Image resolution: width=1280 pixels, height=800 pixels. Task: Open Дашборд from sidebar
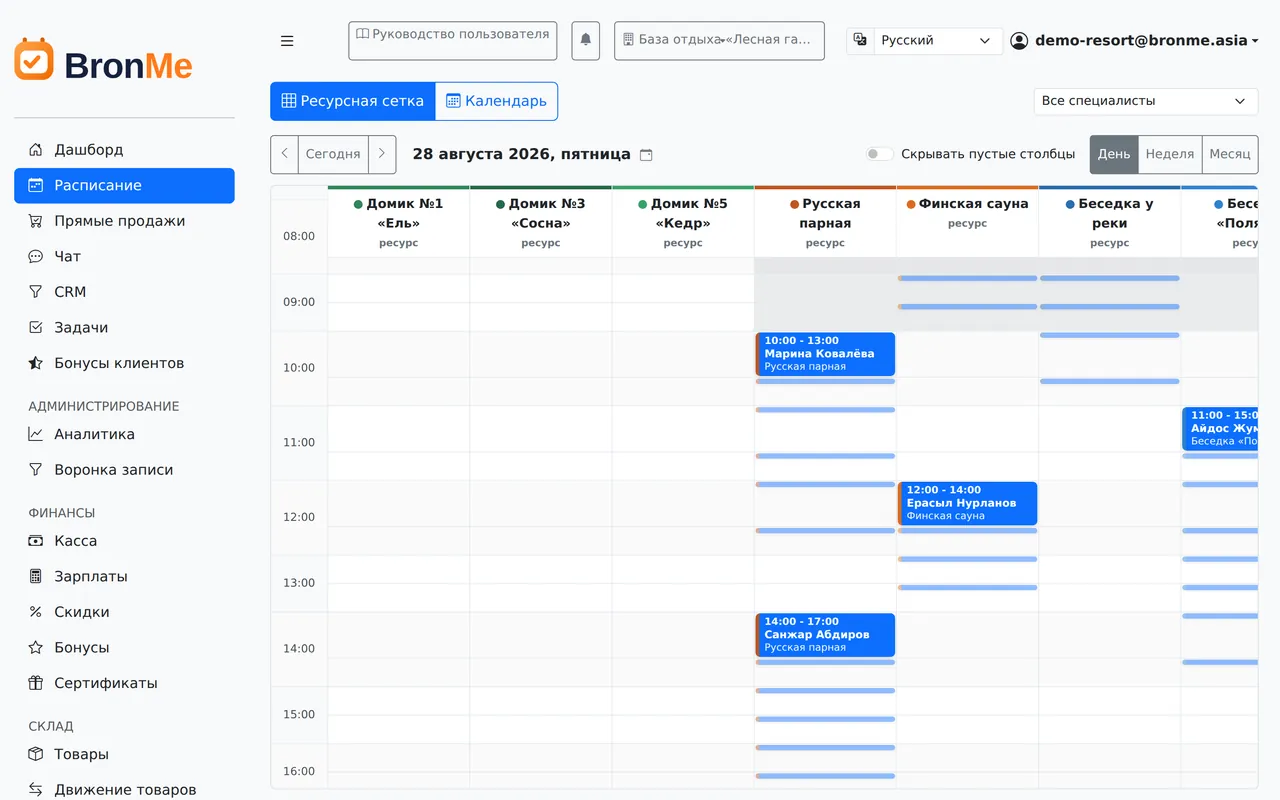[x=124, y=150]
